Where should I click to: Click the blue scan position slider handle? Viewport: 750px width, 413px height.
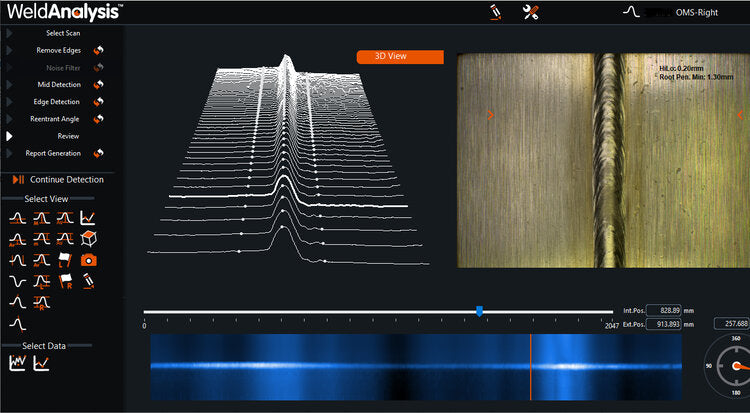(479, 311)
